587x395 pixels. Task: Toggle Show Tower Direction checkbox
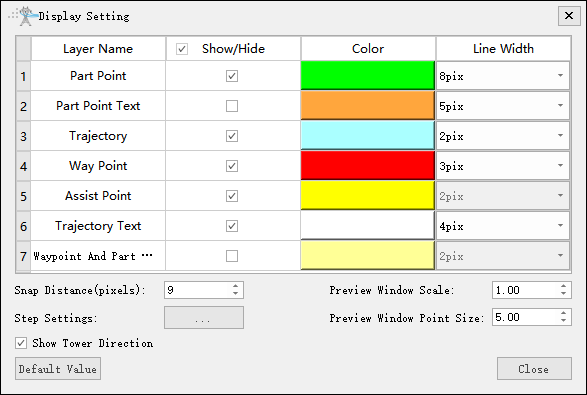pos(21,343)
